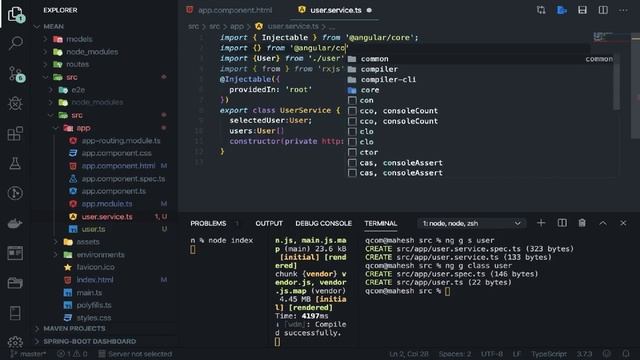The image size is (640, 360).
Task: Open the Test flask icon
Action: (15, 163)
